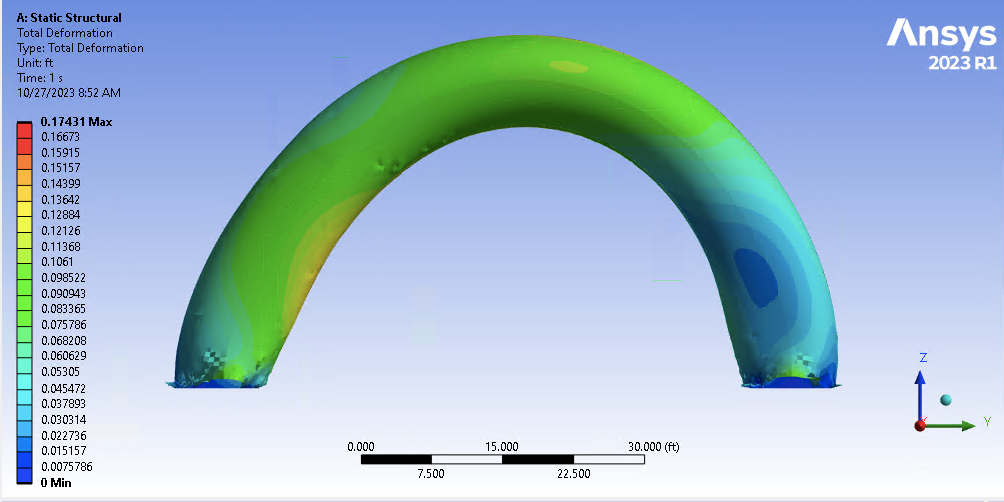The height and width of the screenshot is (502, 1004).
Task: Click the orange legend swatch beside 0.15157
Action: (x=24, y=161)
